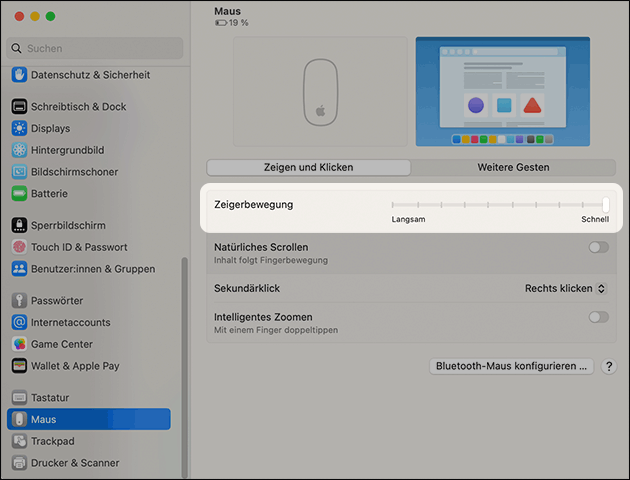Open Datenschutz & Sicherheit settings icon
This screenshot has height=480, width=630.
pyautogui.click(x=19, y=75)
